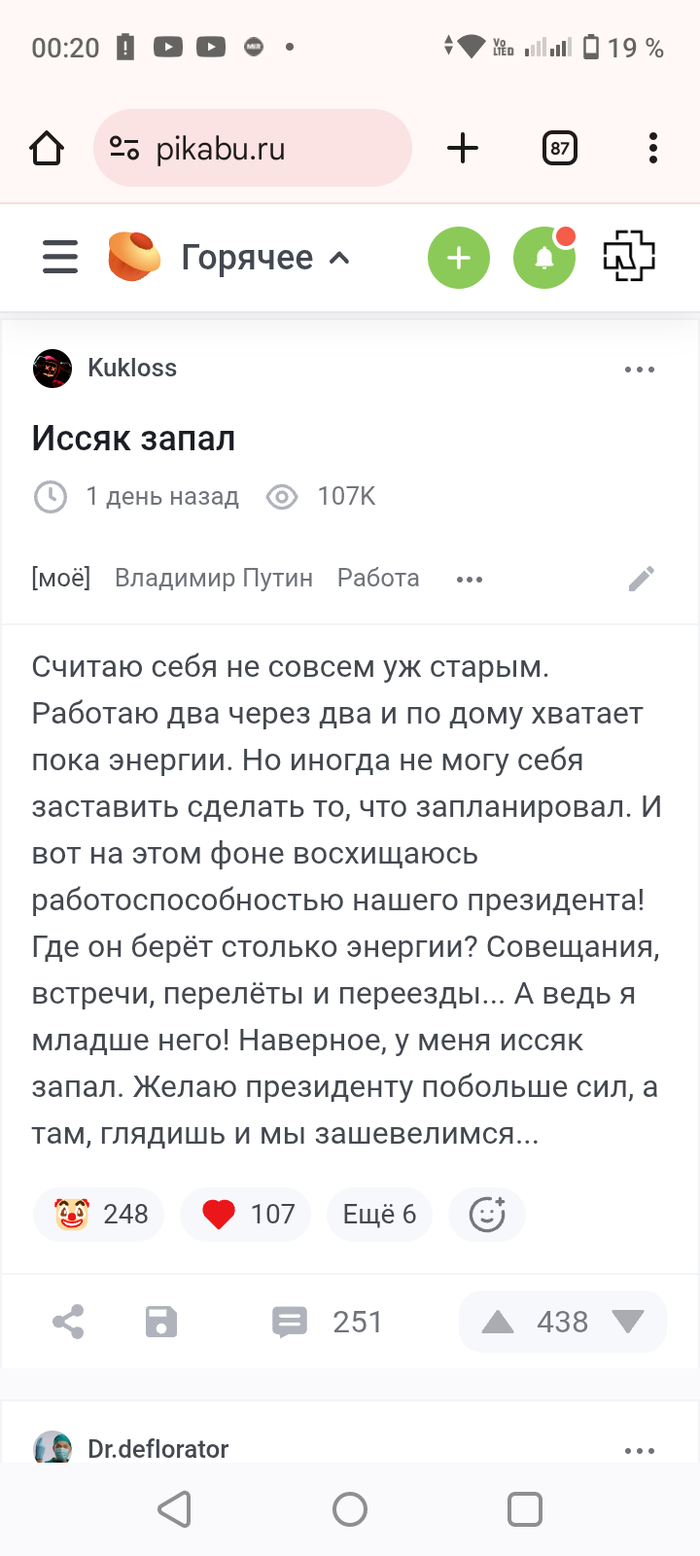
Task: Open the notifications bell
Action: click(544, 258)
